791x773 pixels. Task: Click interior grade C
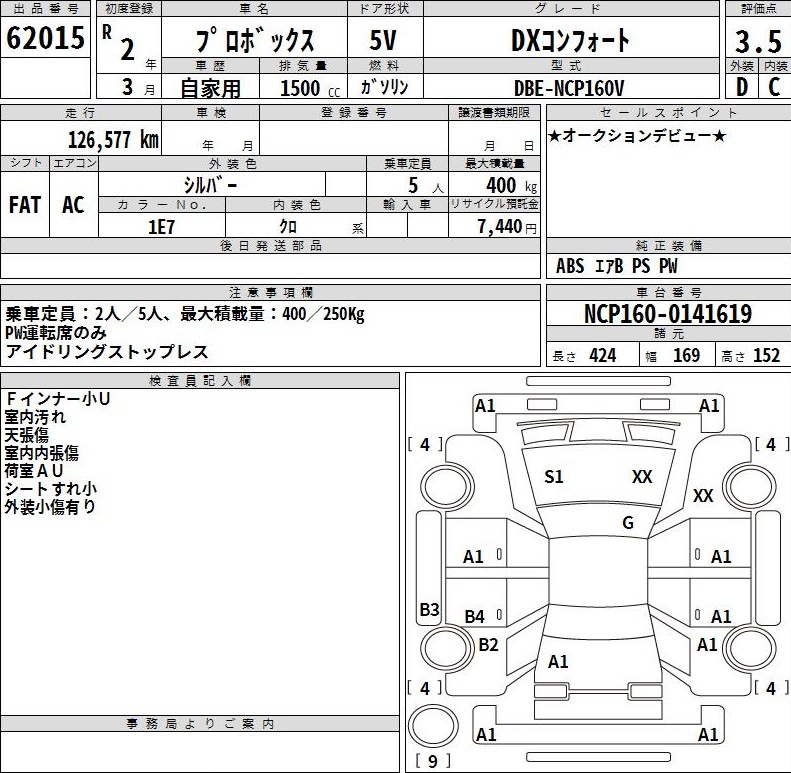click(x=775, y=87)
